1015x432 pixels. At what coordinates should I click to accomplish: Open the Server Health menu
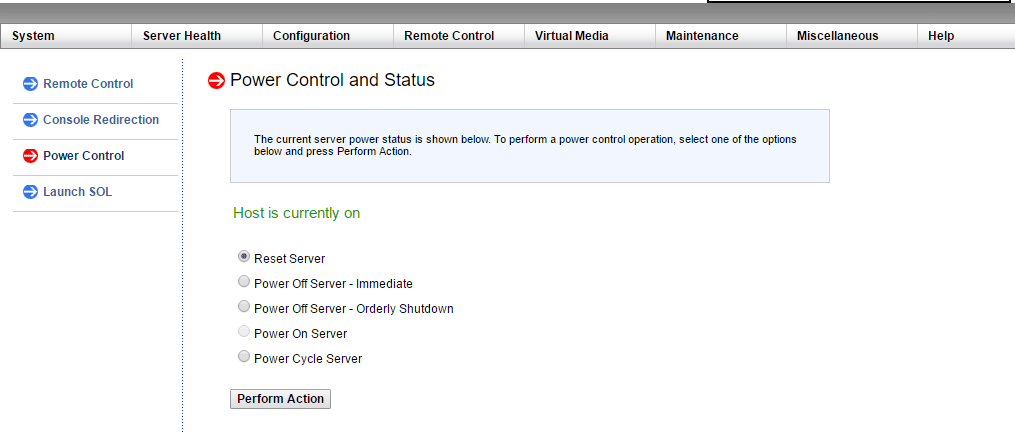[x=182, y=36]
